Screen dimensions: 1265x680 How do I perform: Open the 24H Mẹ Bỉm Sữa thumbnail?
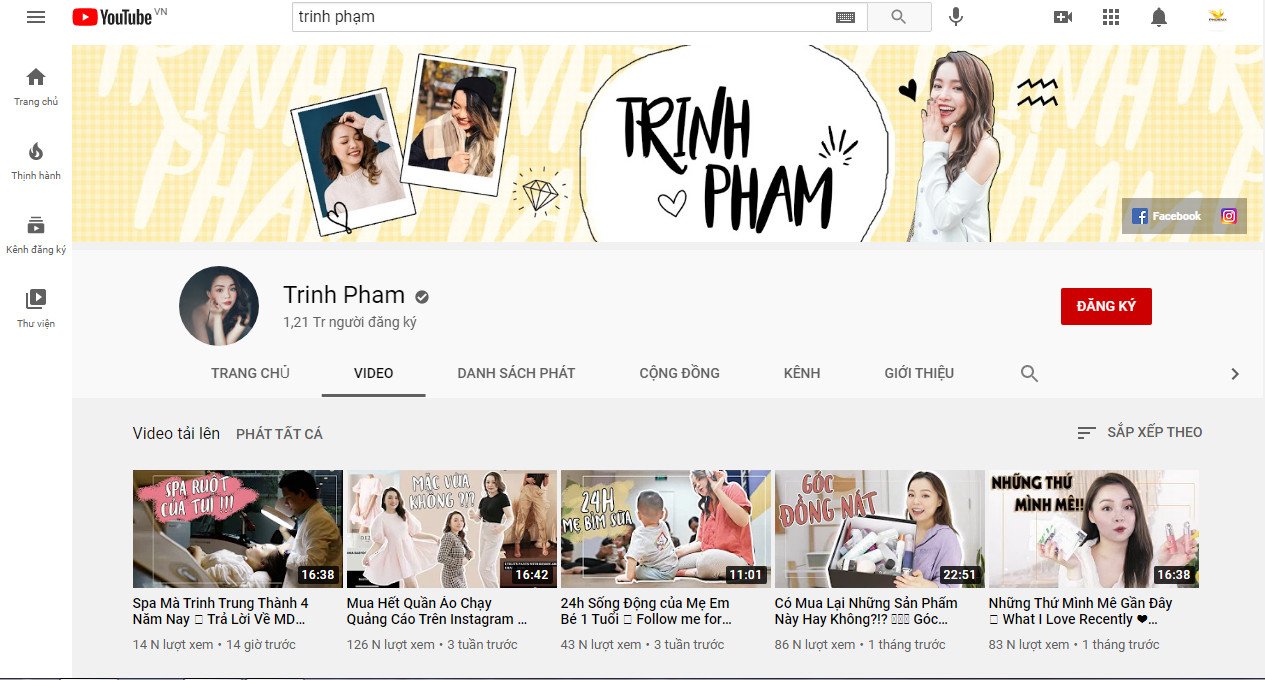click(666, 529)
